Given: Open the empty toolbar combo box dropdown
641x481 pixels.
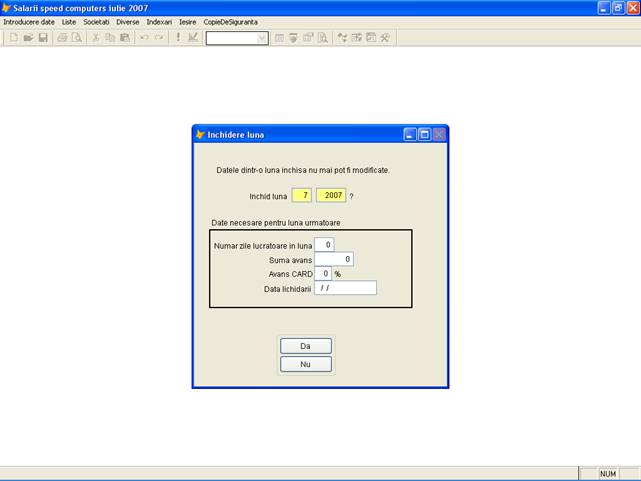Looking at the screenshot, I should click(262, 38).
